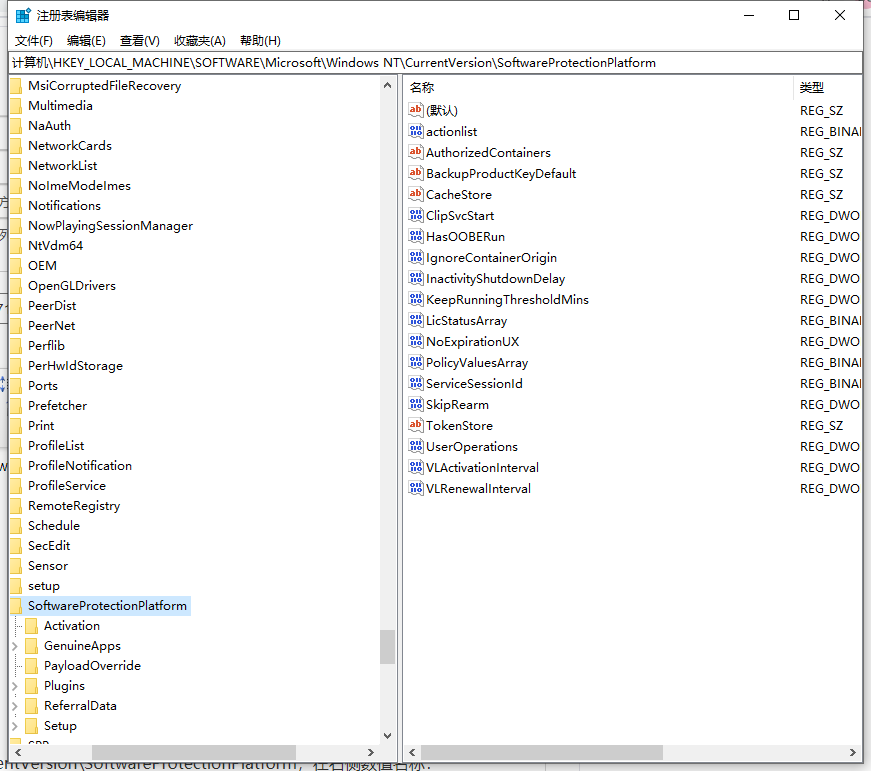Click the 名称 column header
Image resolution: width=871 pixels, height=771 pixels.
point(420,87)
